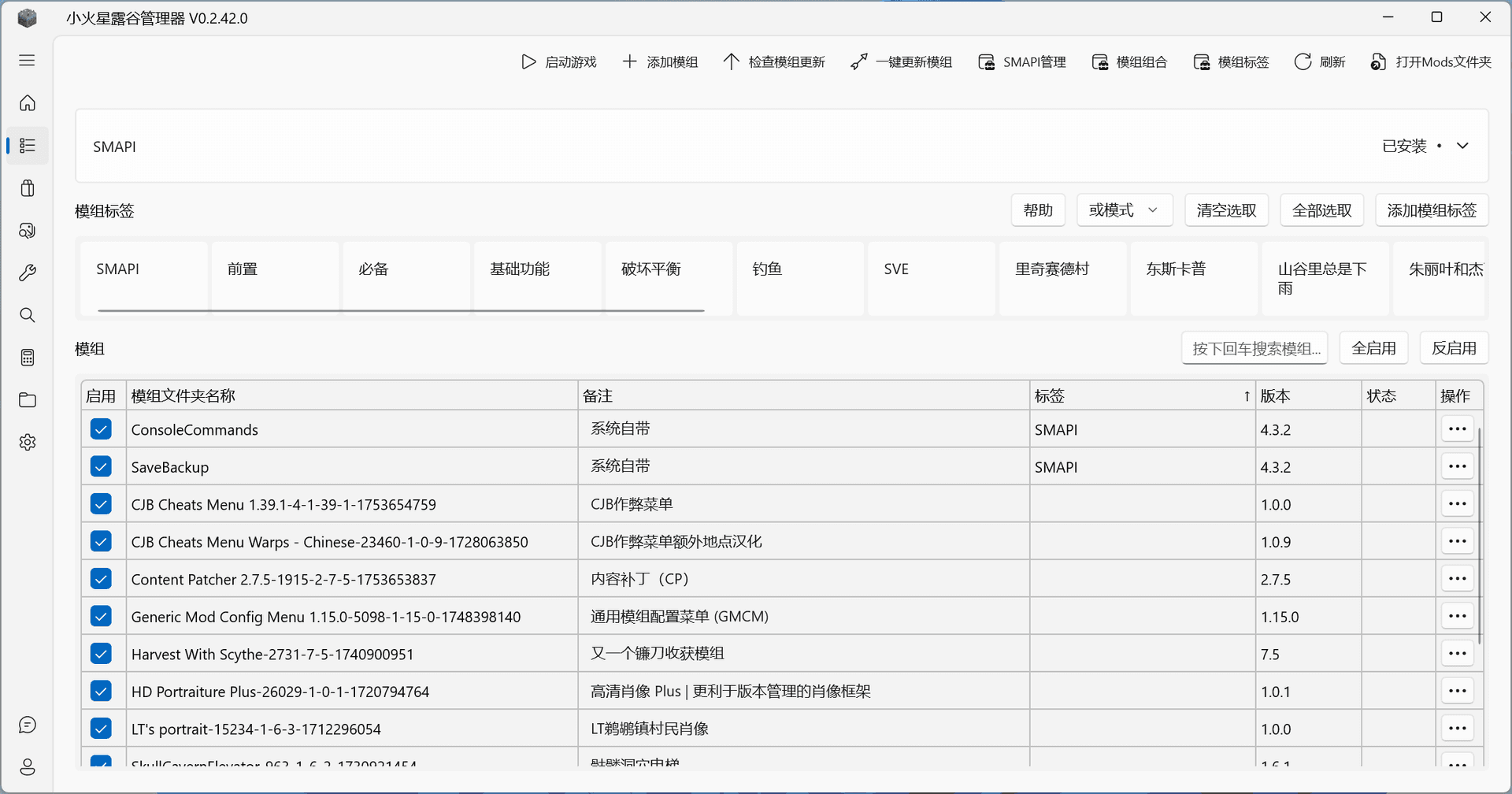Image resolution: width=1512 pixels, height=794 pixels.
Task: Click the refresh 刷新 icon
Action: click(1303, 61)
